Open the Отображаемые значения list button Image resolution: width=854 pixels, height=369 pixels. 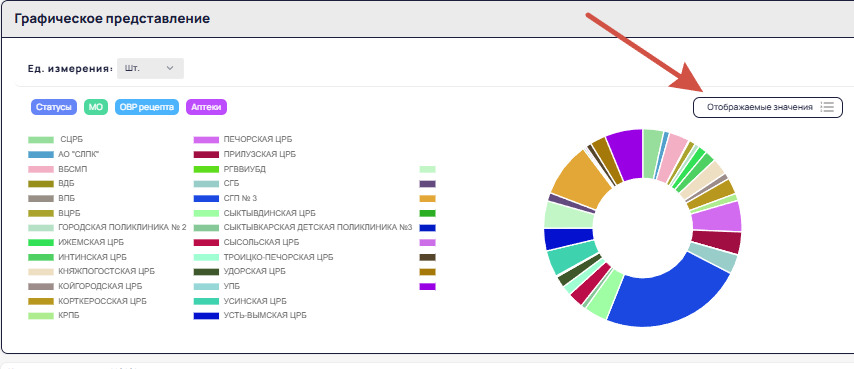pyautogui.click(x=767, y=107)
